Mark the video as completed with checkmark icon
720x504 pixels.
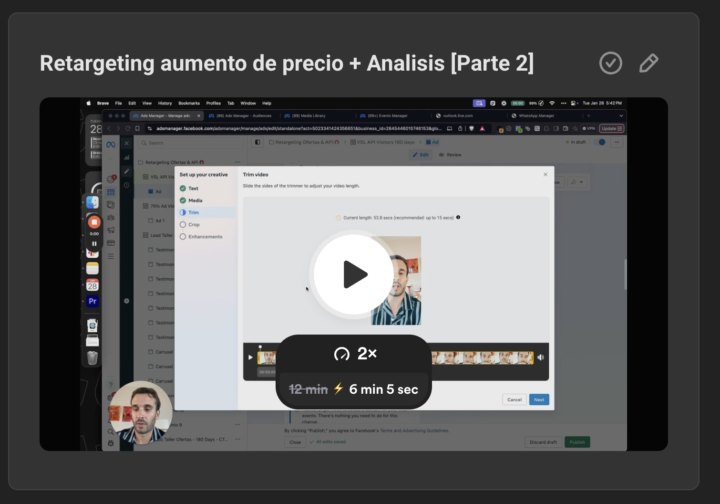pos(610,63)
